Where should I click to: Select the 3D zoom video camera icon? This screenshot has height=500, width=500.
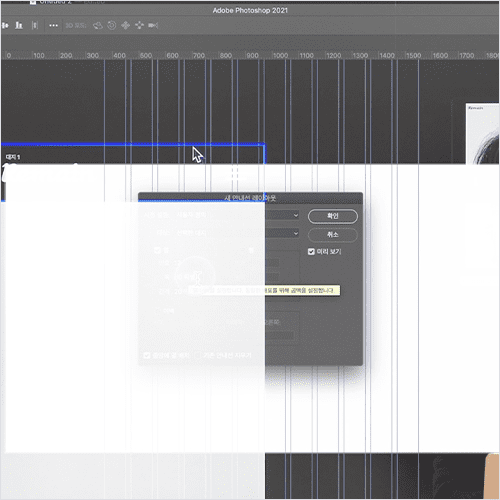pos(153,25)
